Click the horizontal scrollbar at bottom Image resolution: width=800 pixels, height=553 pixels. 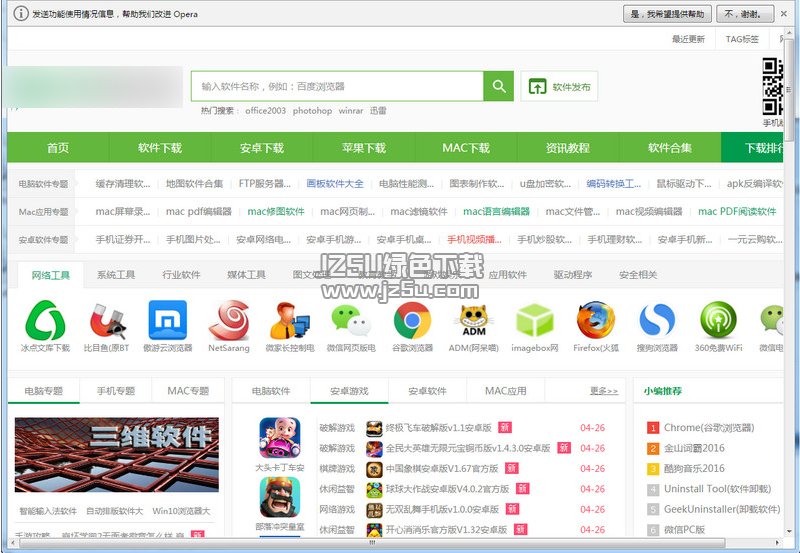(x=372, y=542)
